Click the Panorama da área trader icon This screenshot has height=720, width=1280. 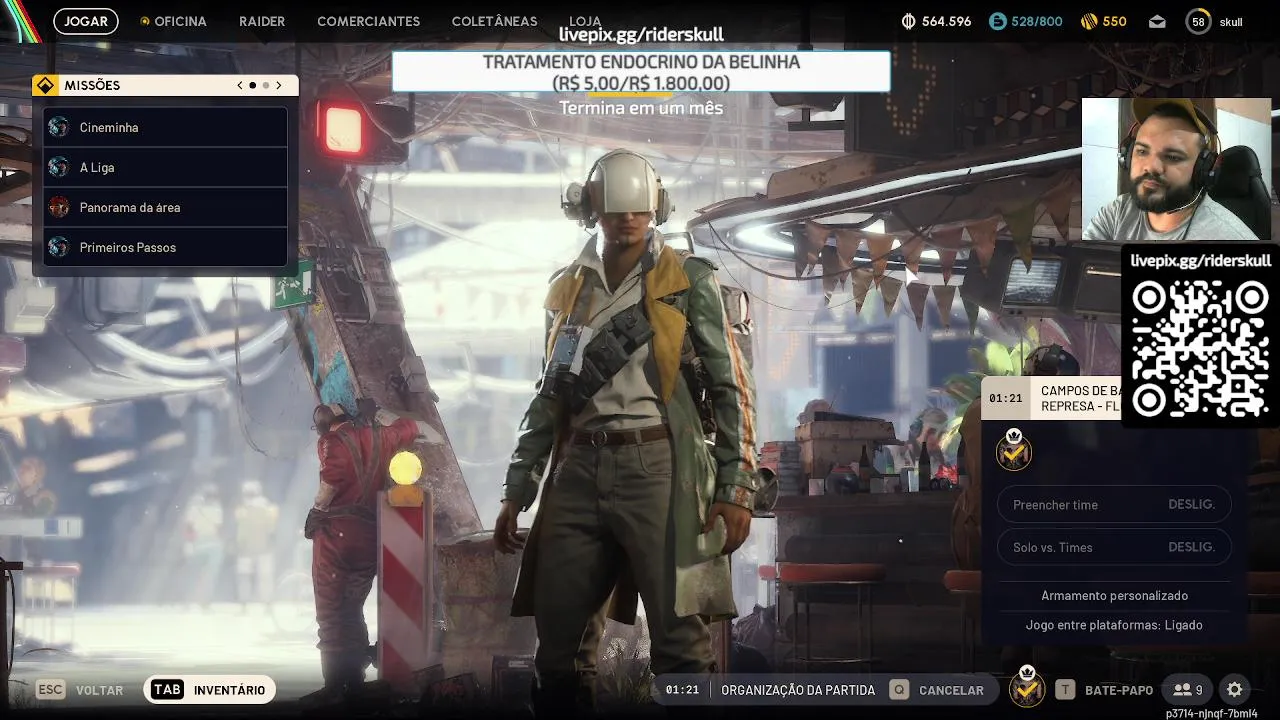59,207
